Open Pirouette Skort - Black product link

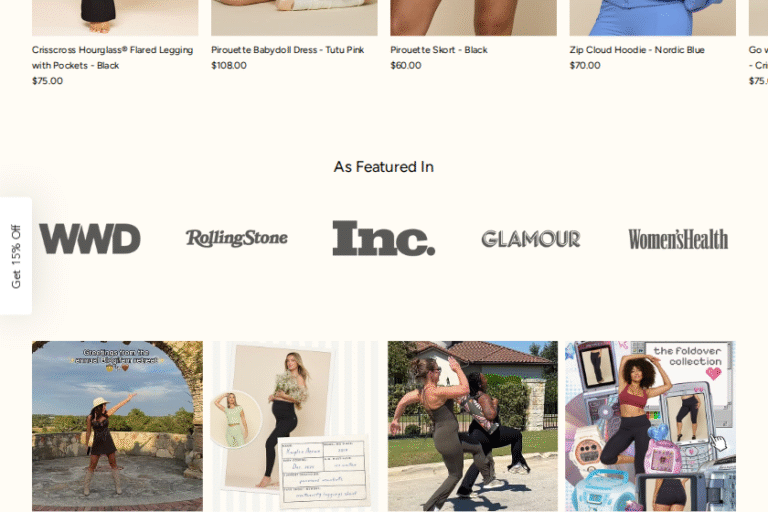click(439, 49)
